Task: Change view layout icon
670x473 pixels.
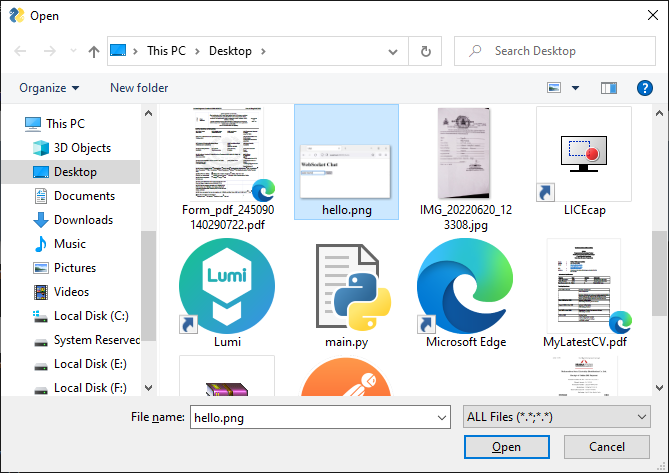Action: pyautogui.click(x=554, y=88)
